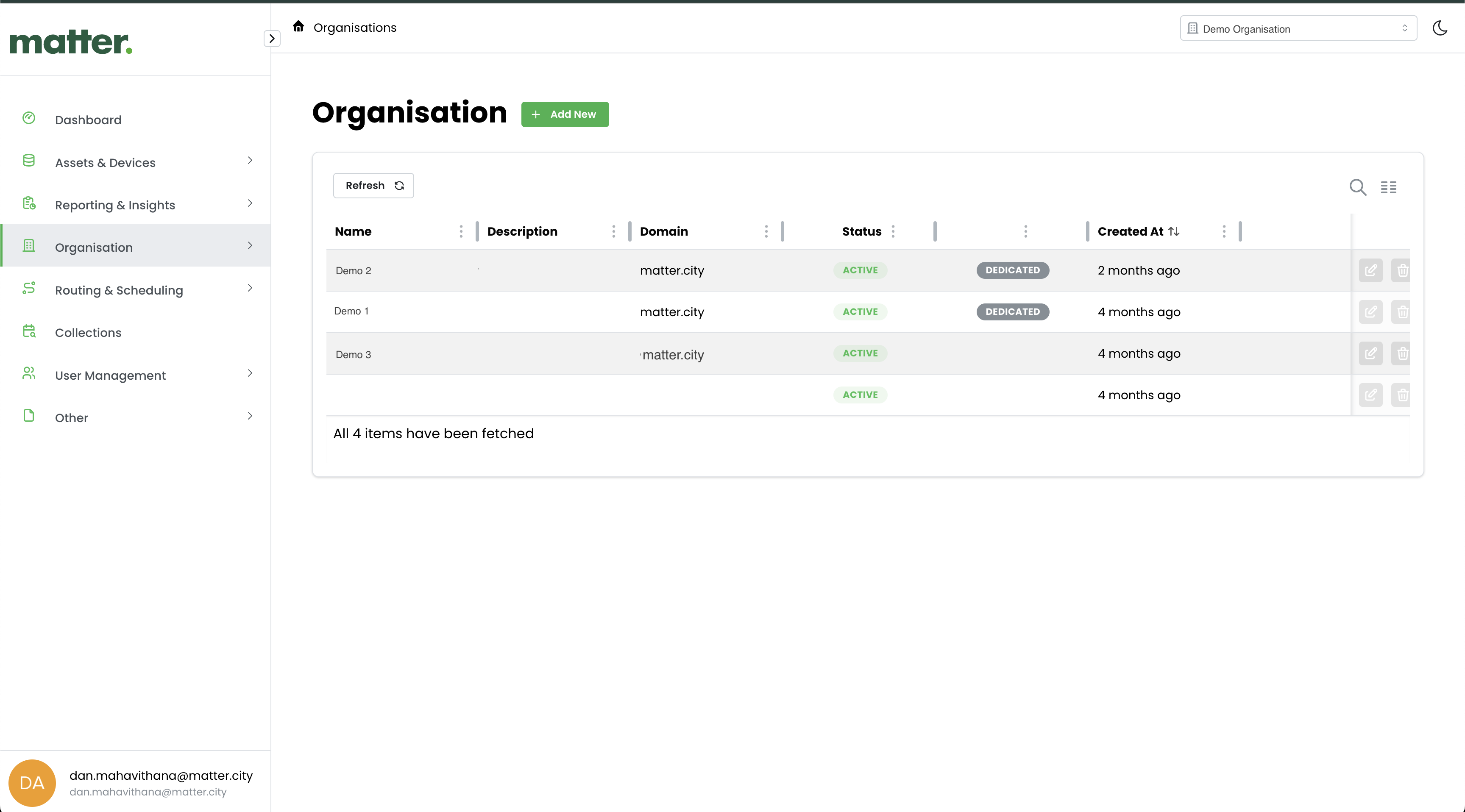Click the Add New button
Viewport: 1465px width, 812px height.
click(x=565, y=114)
